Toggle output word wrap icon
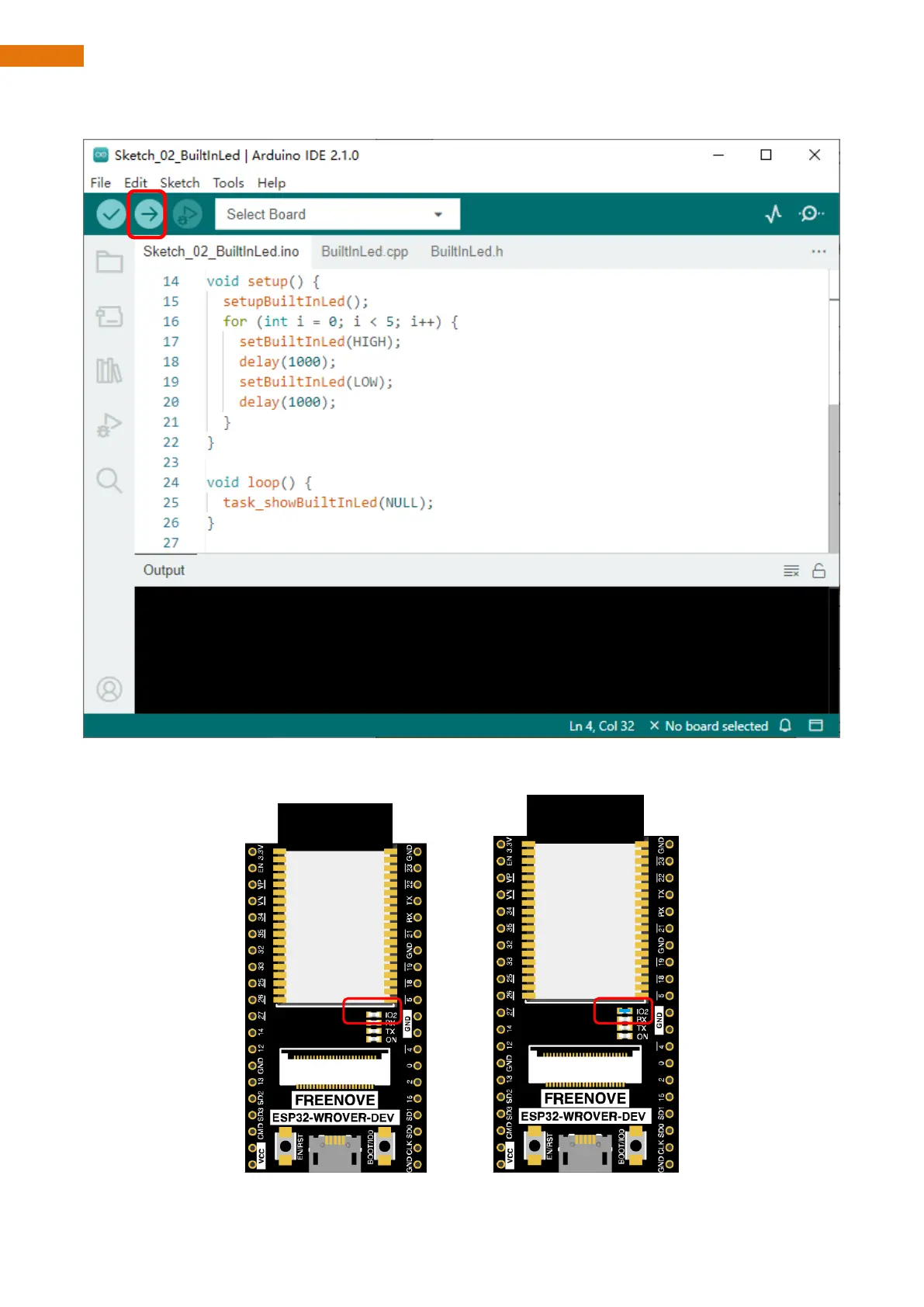The image size is (924, 1307). coord(791,571)
